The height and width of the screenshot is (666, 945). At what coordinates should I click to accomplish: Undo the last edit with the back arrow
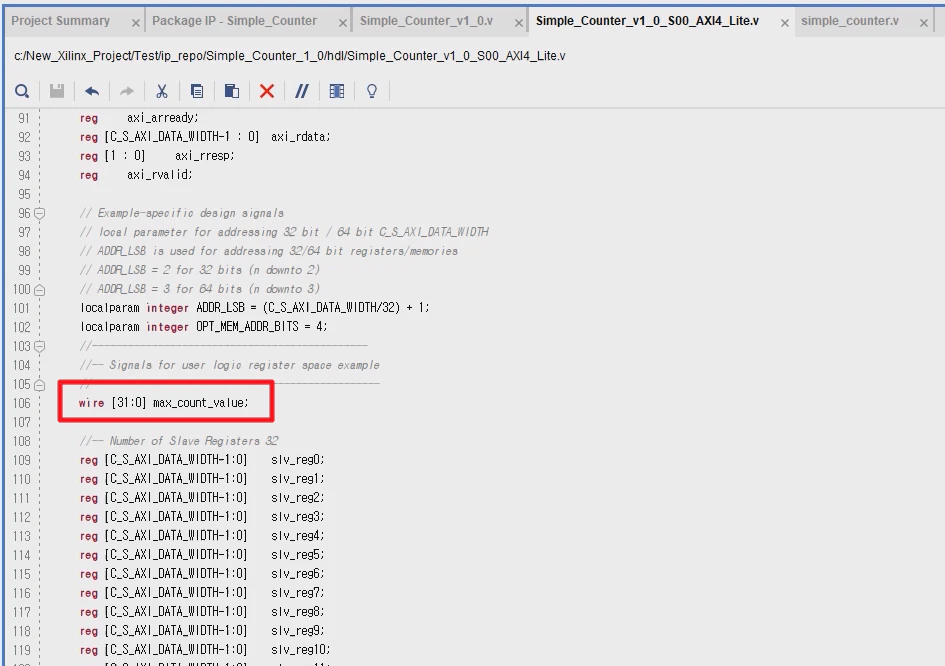click(x=92, y=91)
